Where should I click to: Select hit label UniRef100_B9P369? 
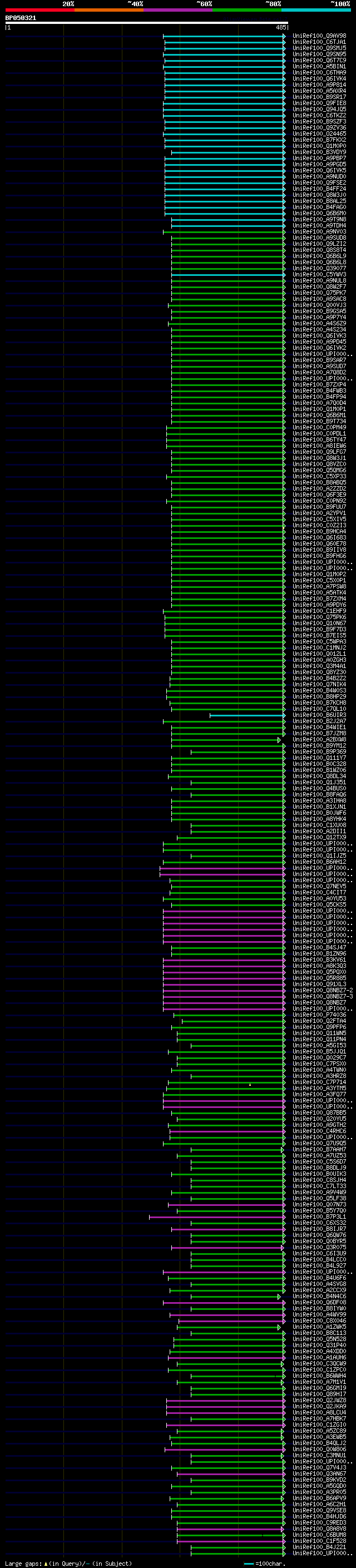point(319,752)
